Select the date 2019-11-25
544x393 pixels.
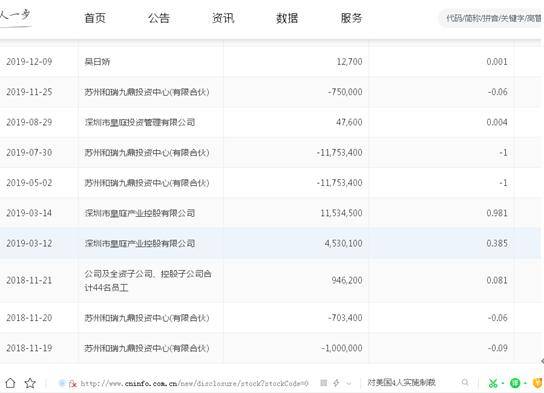click(x=29, y=92)
